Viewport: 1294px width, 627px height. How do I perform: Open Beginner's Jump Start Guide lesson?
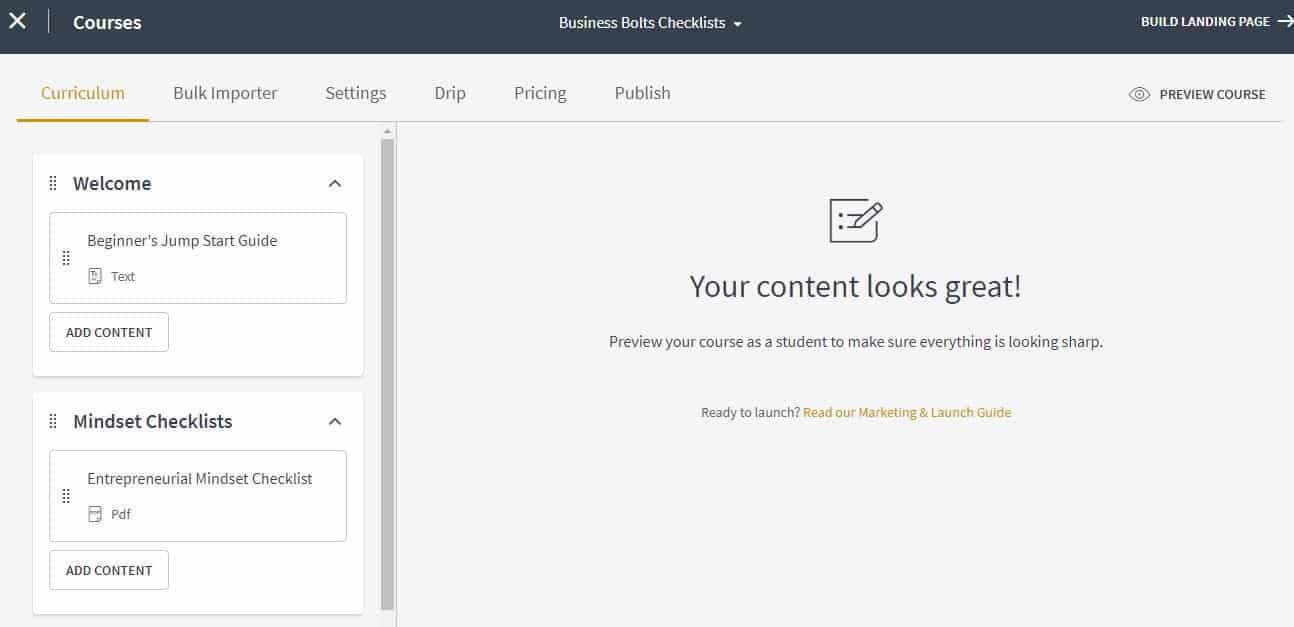click(198, 258)
